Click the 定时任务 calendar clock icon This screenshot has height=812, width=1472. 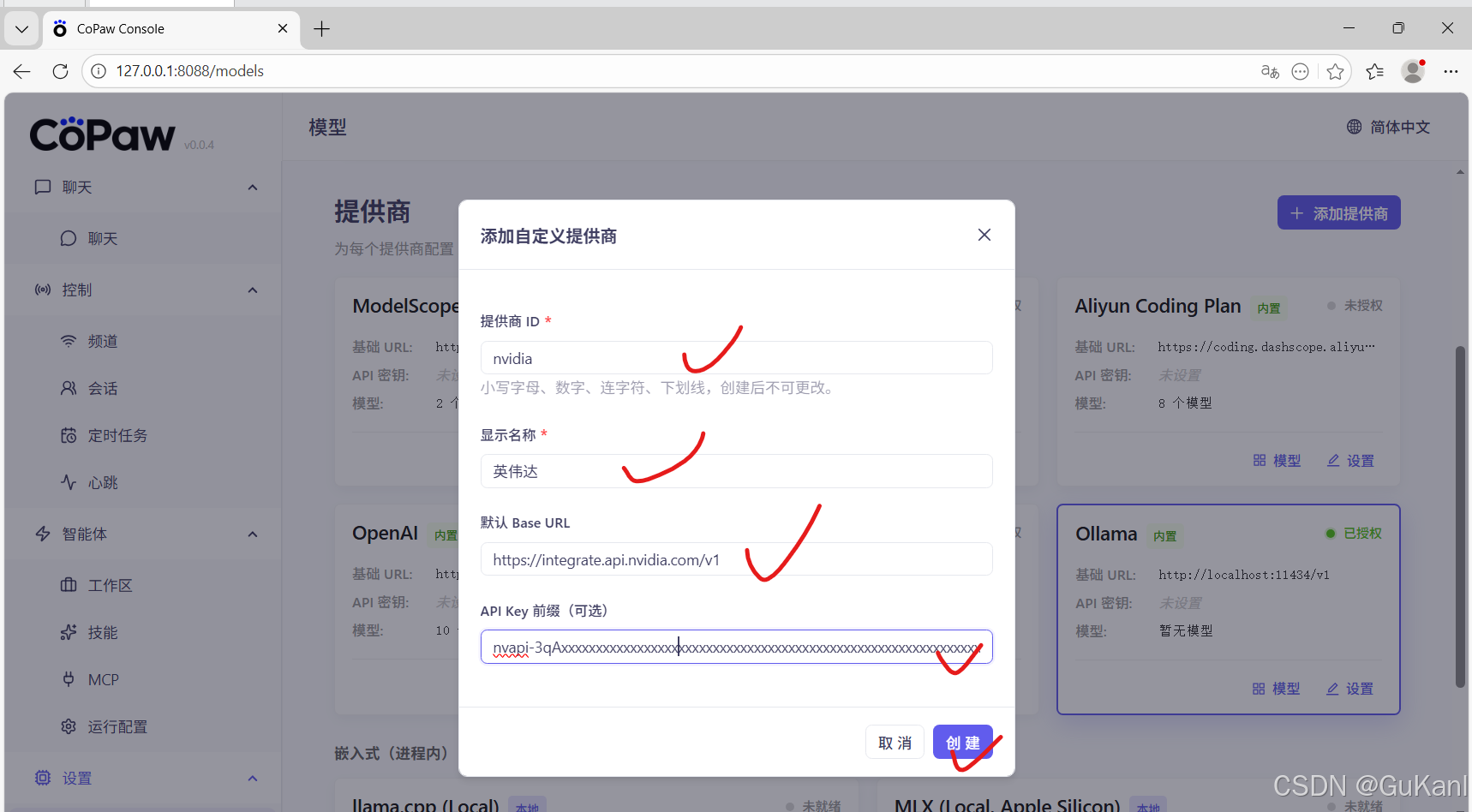pos(69,434)
